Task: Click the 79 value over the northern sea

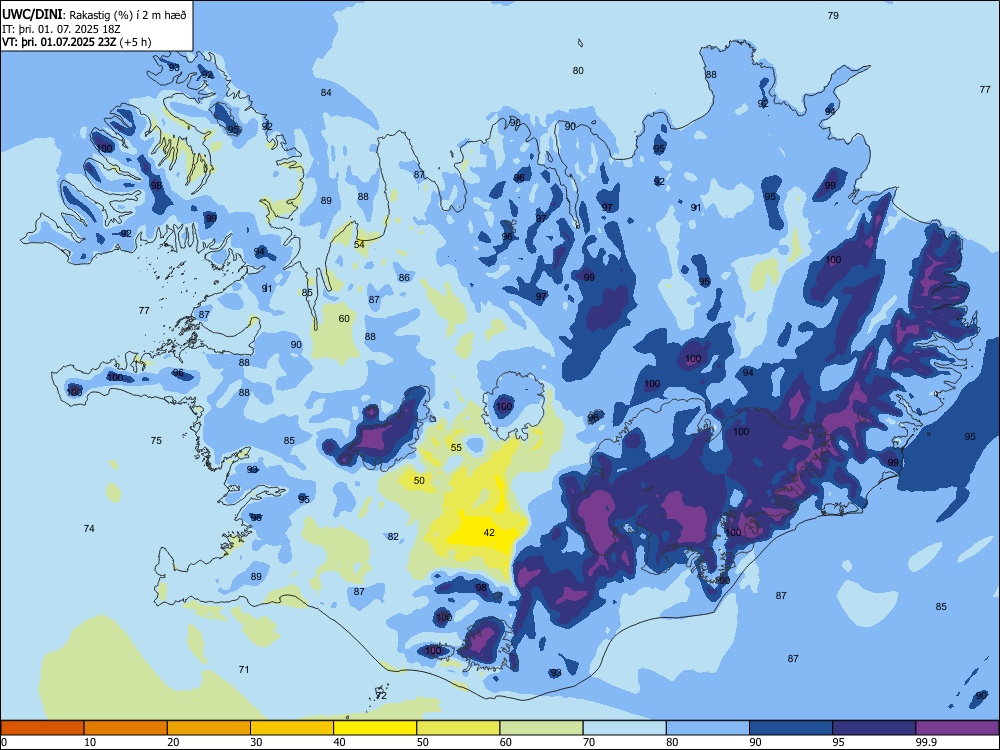Action: (833, 16)
